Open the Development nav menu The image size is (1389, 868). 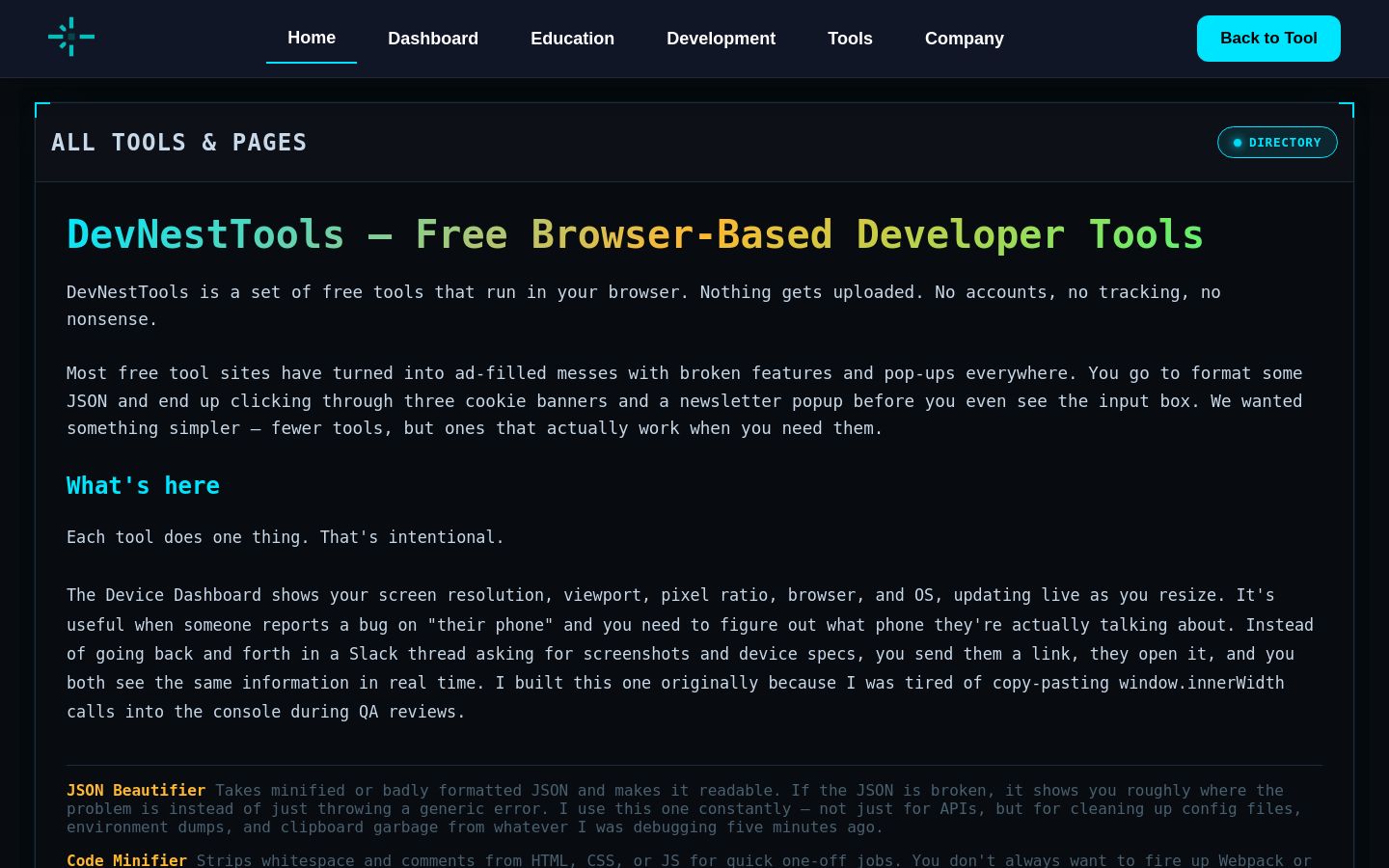pyautogui.click(x=721, y=39)
